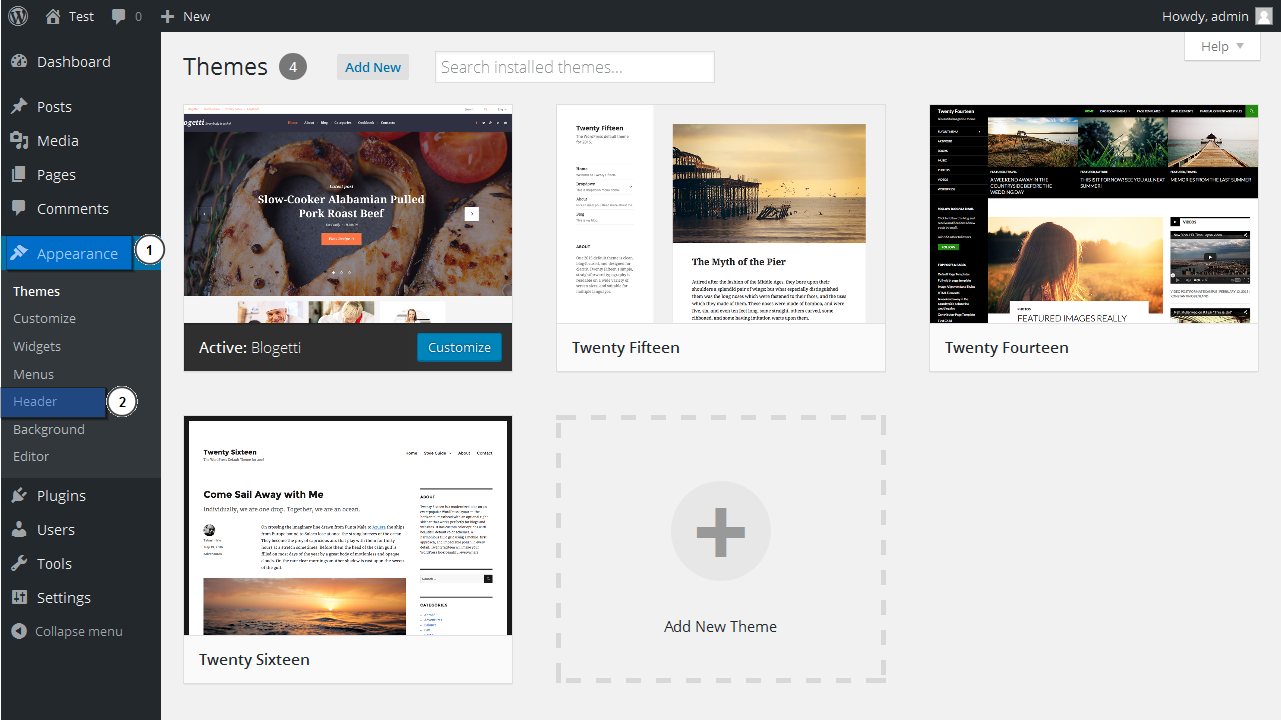Open the Pages menu label

pos(56,174)
